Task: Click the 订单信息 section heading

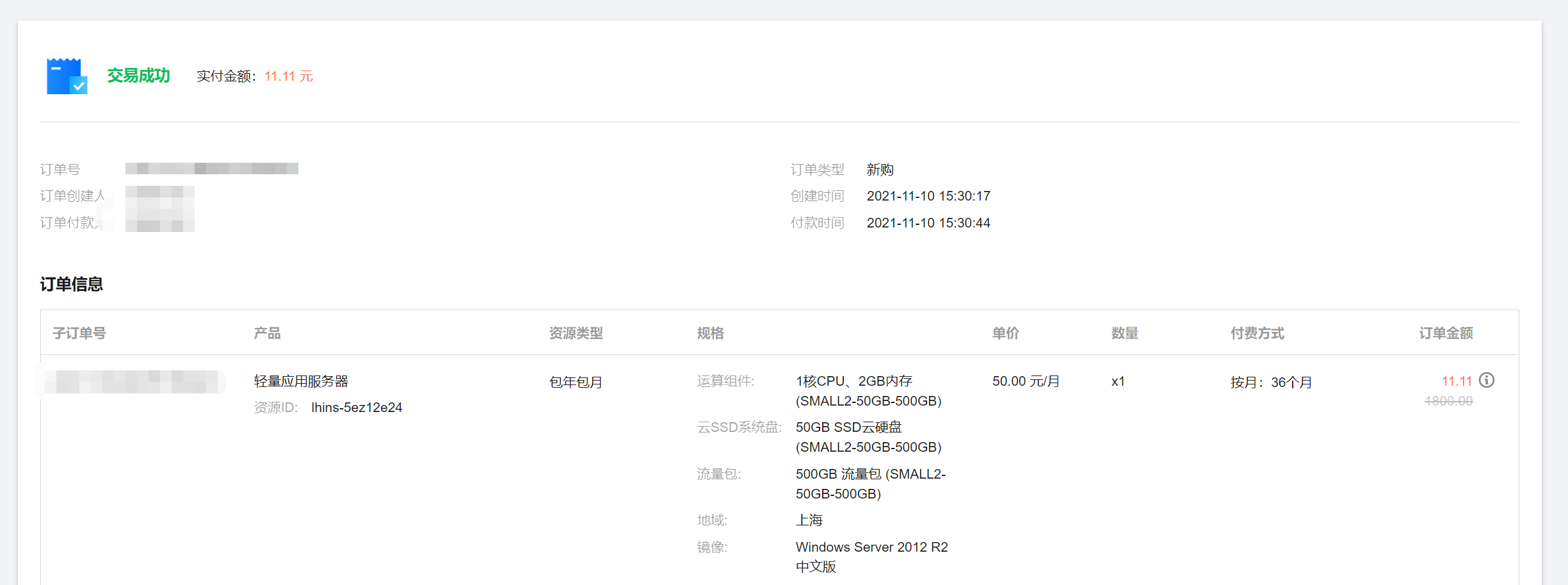Action: pyautogui.click(x=72, y=284)
